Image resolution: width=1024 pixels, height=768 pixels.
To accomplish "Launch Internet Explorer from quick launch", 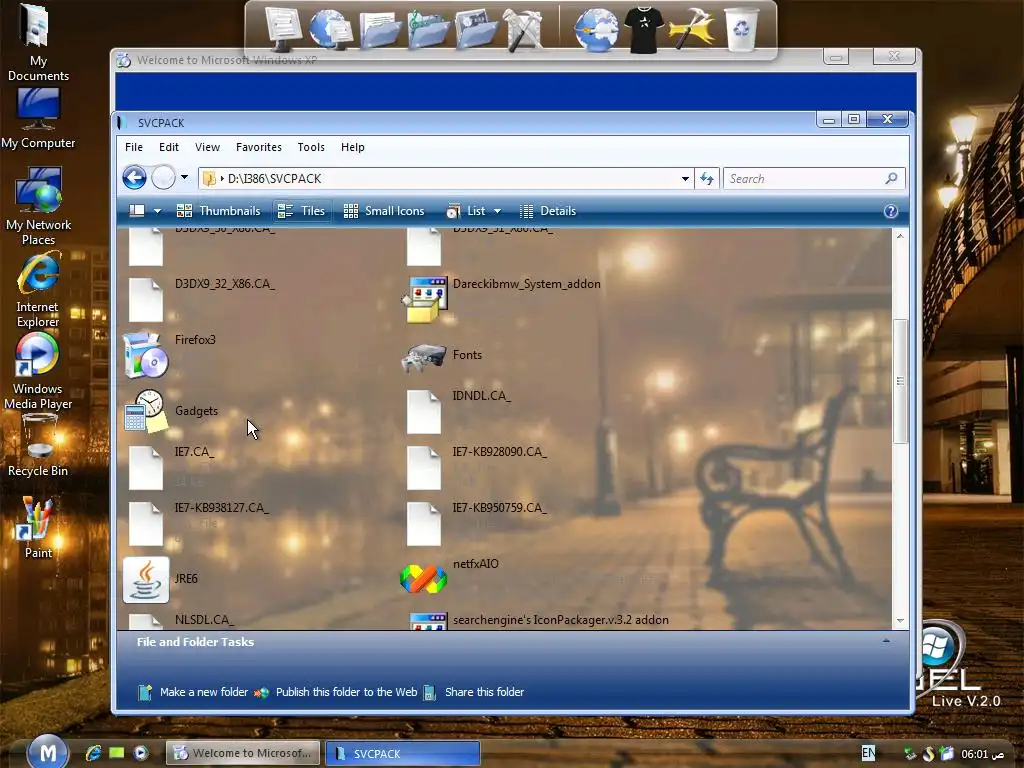I will click(x=93, y=753).
